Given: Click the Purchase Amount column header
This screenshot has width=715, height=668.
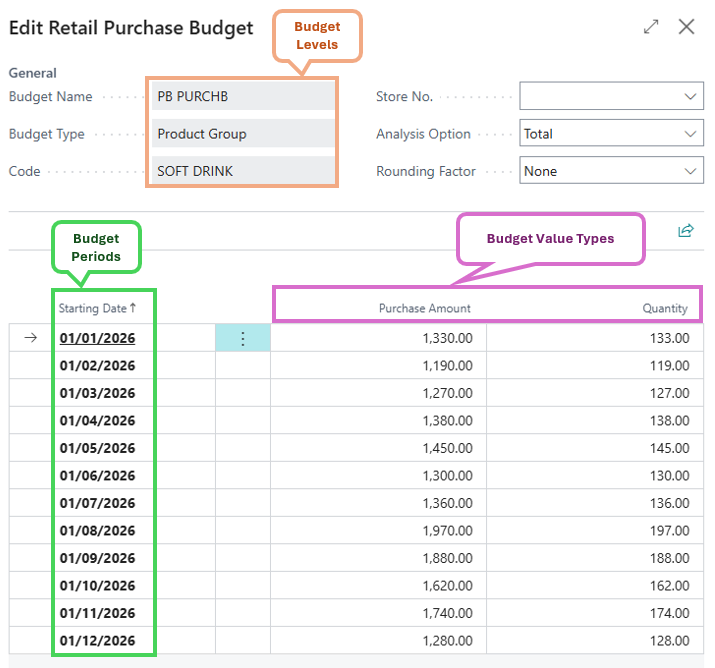Looking at the screenshot, I should [x=424, y=308].
